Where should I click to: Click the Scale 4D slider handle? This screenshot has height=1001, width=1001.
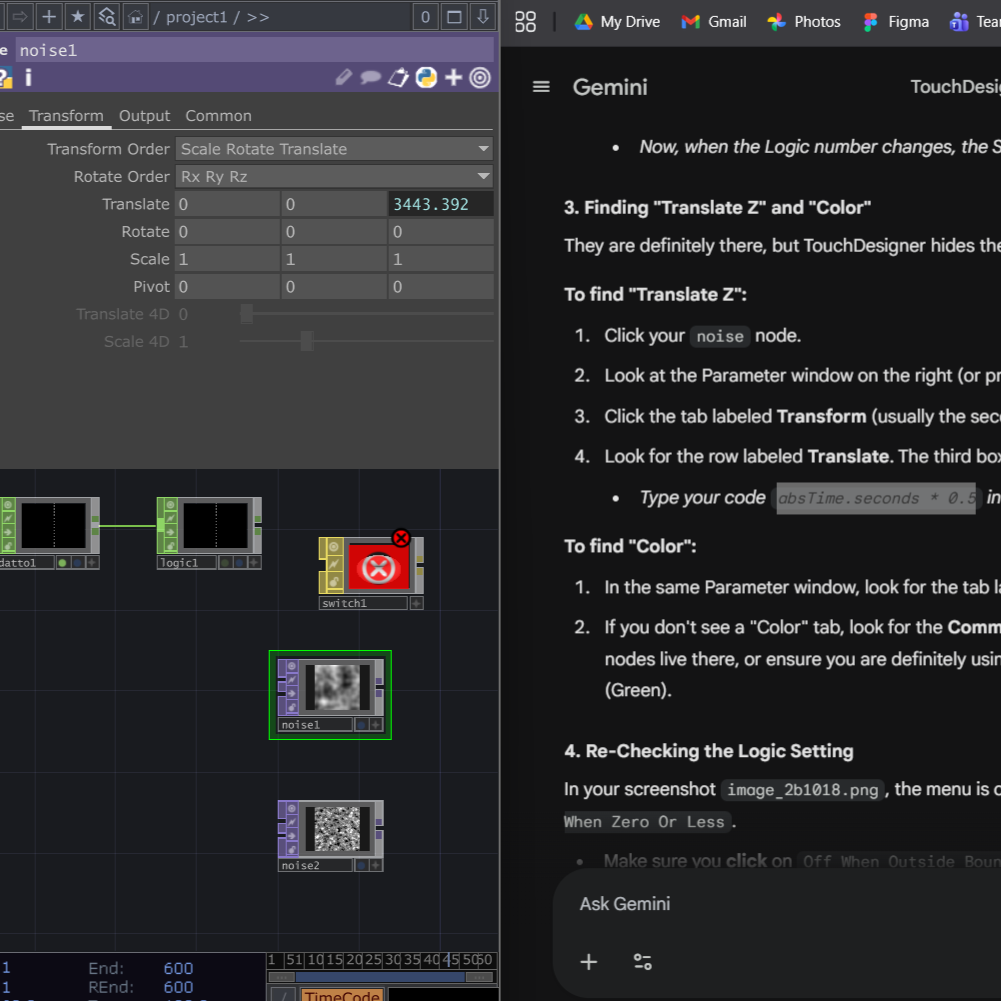306,341
